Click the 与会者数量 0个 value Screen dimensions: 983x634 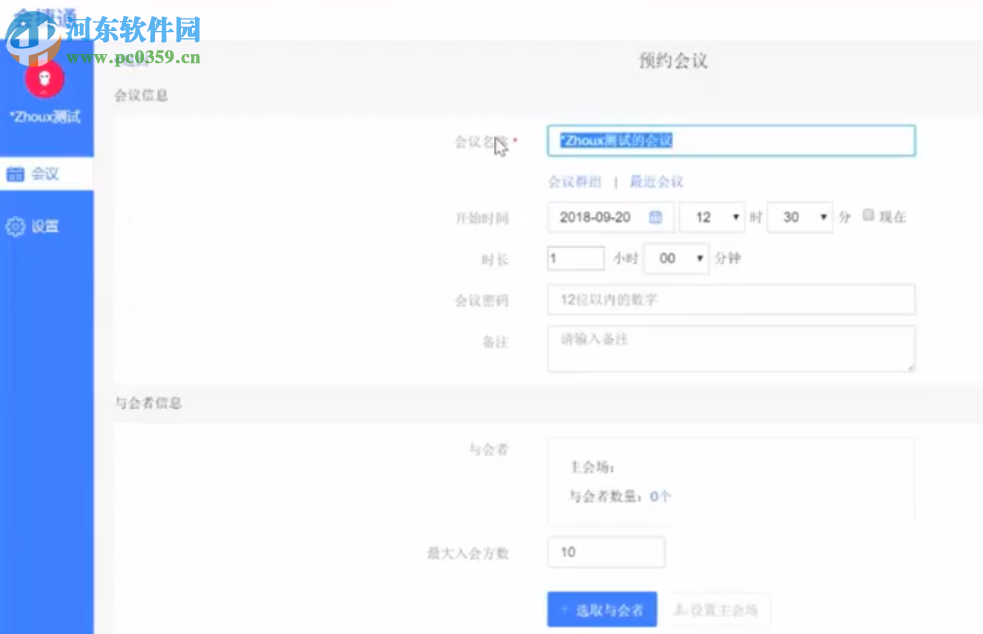(660, 497)
